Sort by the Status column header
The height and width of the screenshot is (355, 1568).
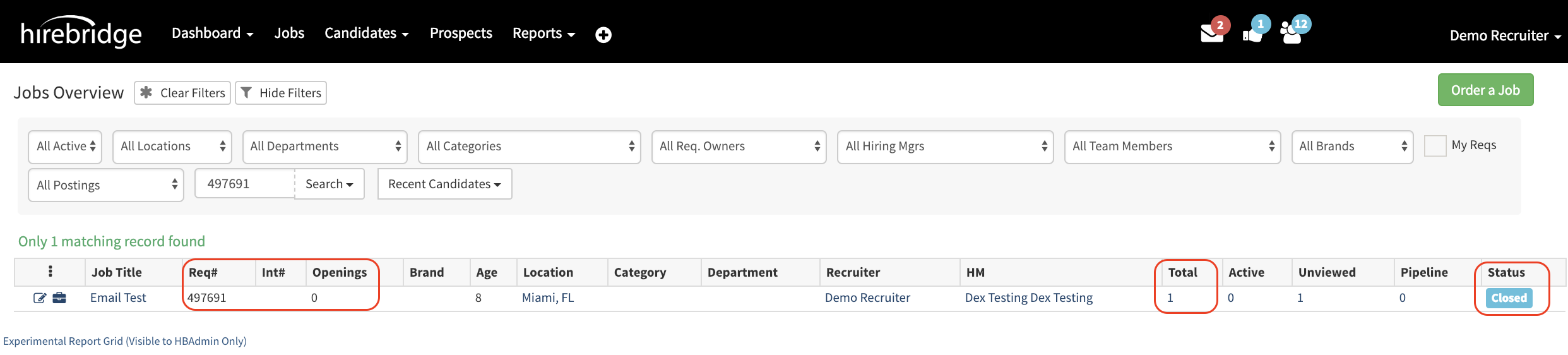coord(1506,272)
